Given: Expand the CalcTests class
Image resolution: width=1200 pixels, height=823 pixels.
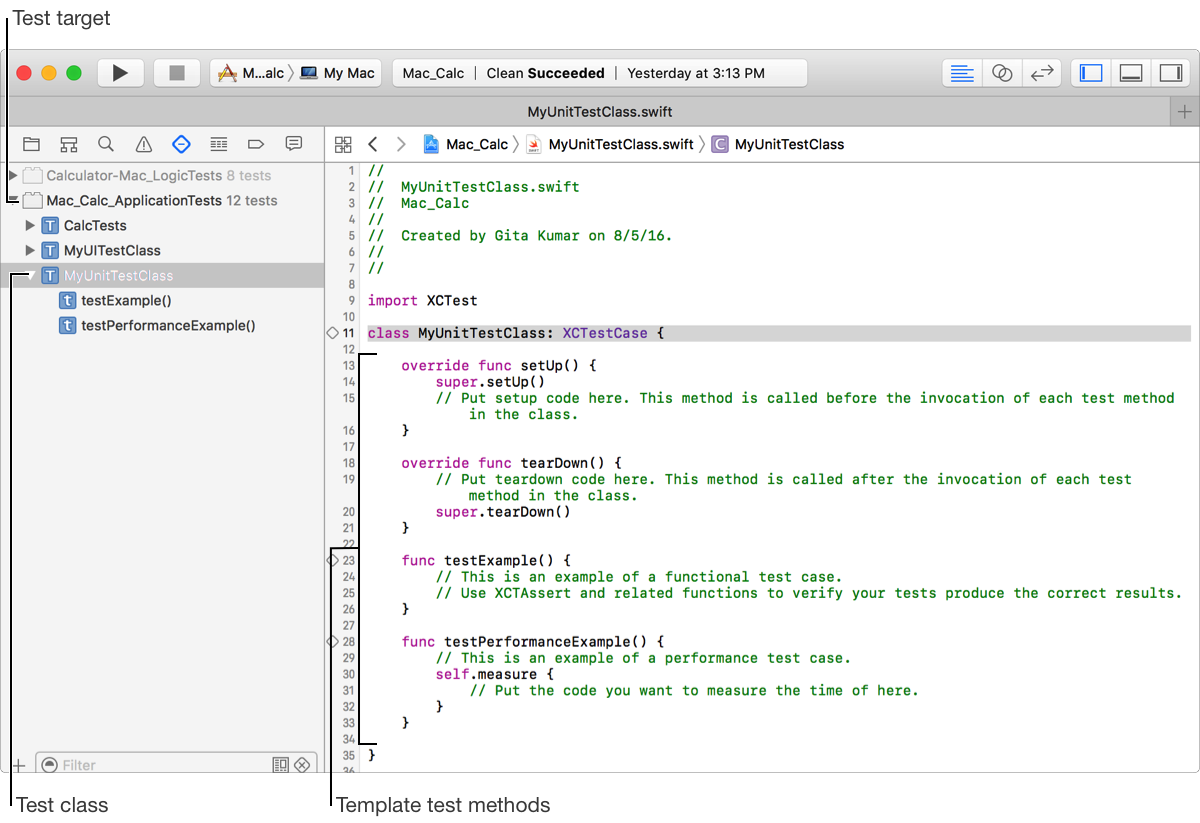Looking at the screenshot, I should coord(30,226).
